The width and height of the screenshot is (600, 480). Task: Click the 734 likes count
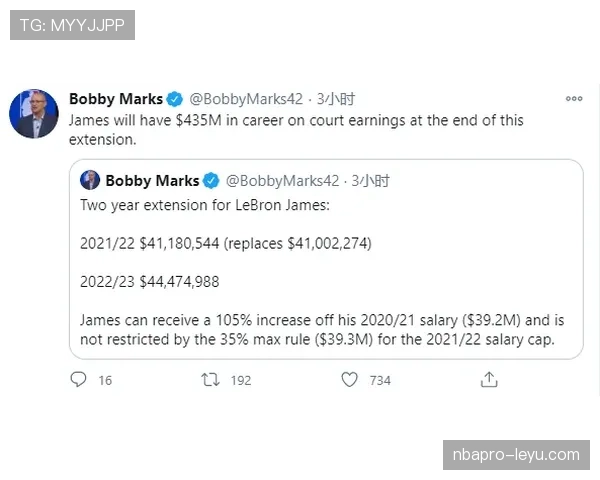380,381
